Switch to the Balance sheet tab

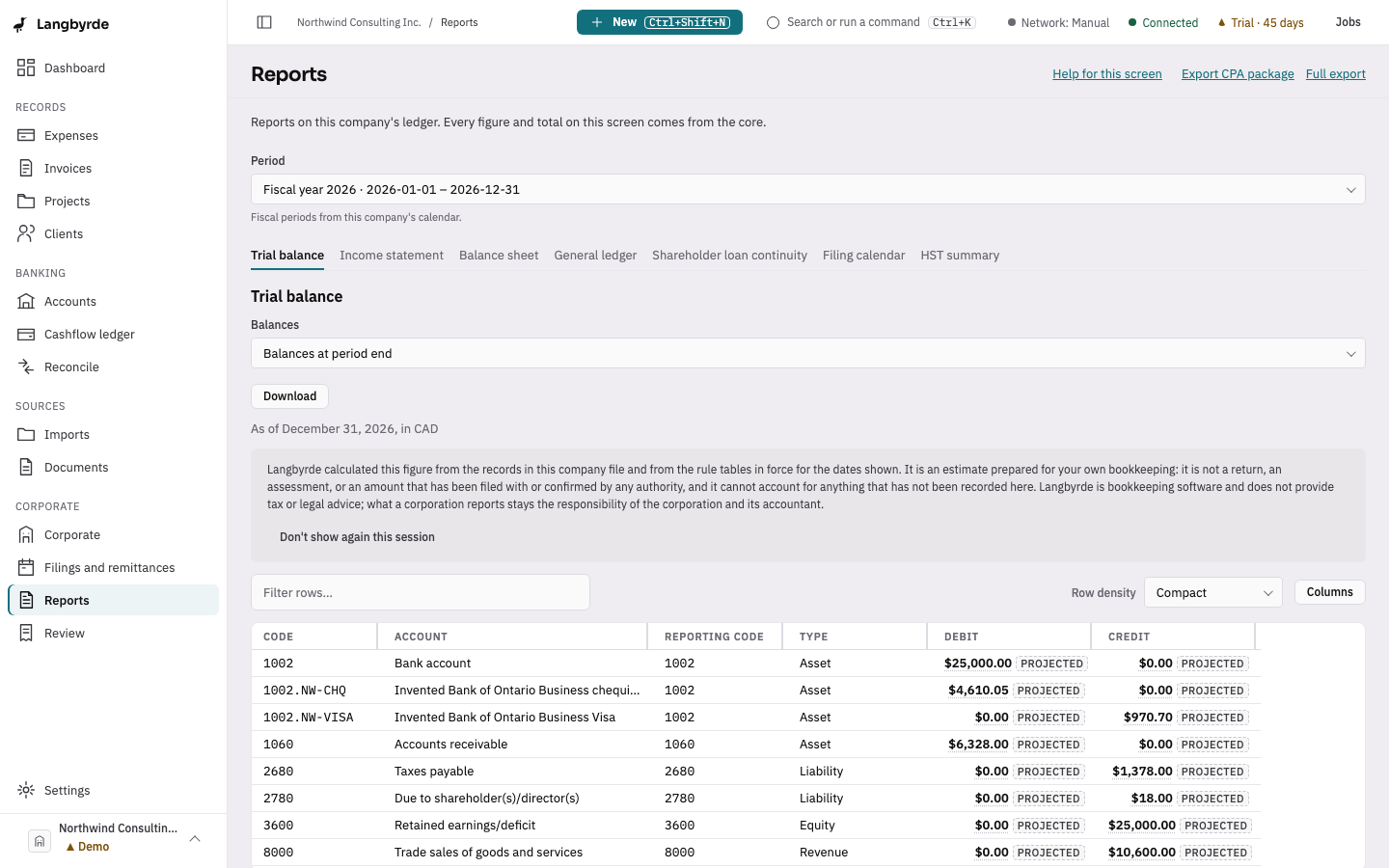pos(499,256)
